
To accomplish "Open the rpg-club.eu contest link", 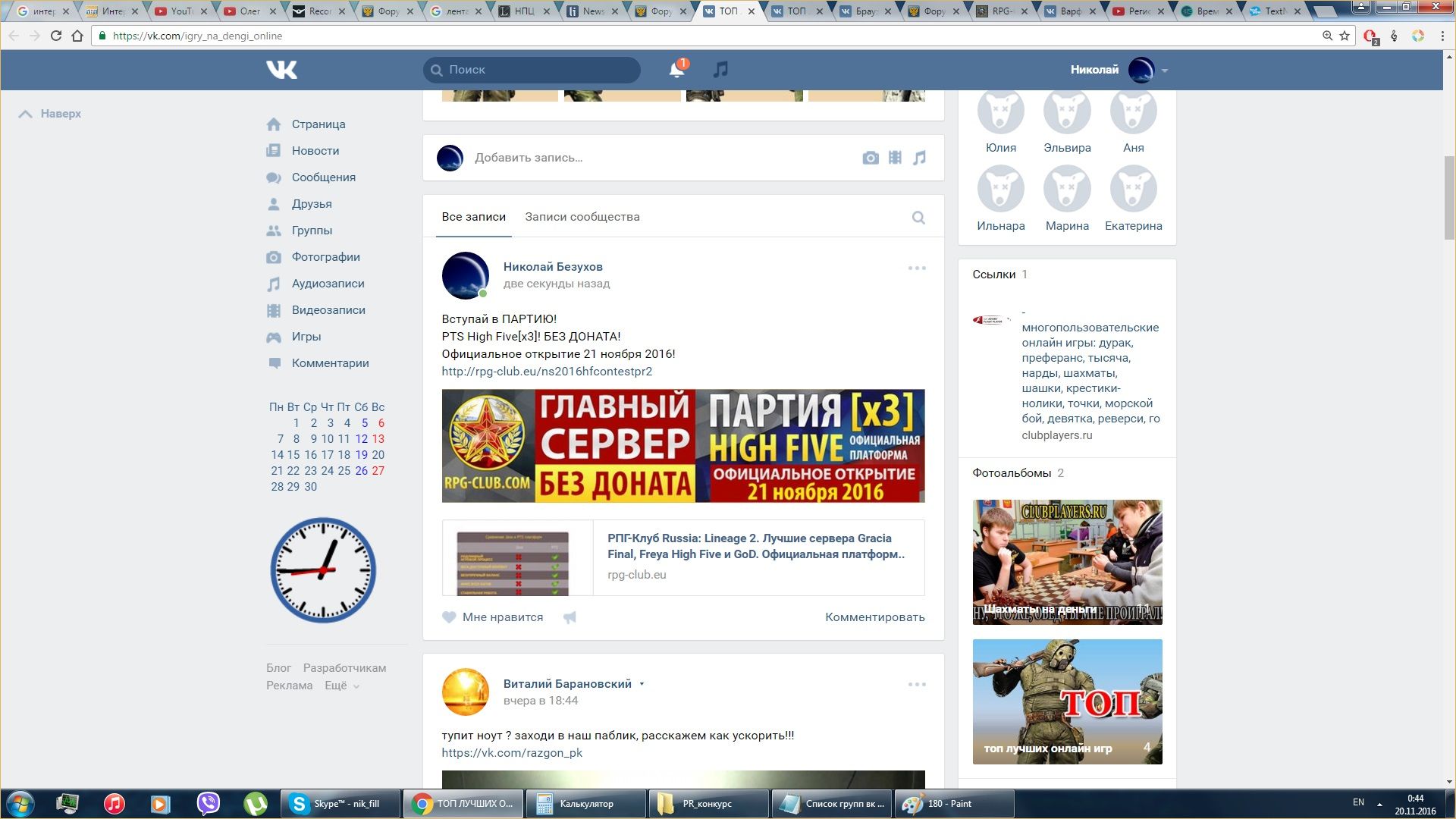I will coord(547,372).
